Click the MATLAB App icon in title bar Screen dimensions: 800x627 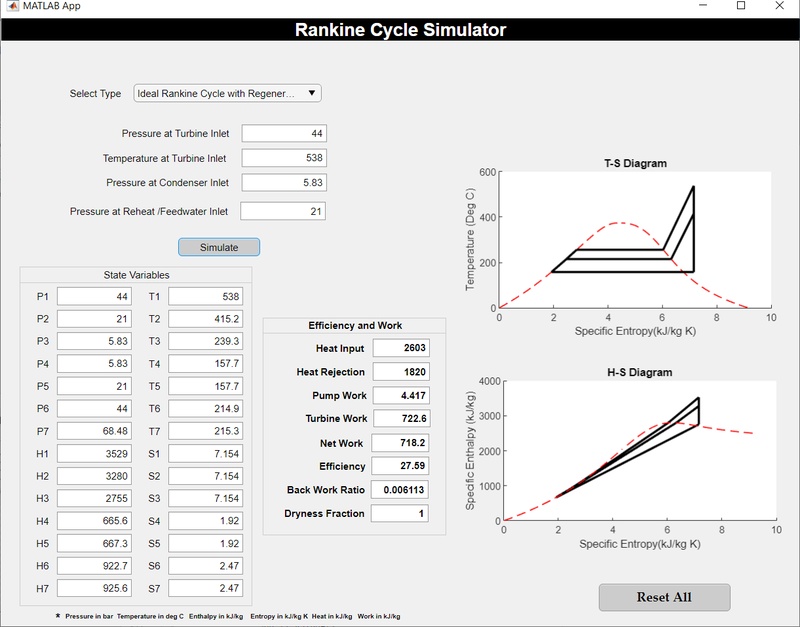pyautogui.click(x=12, y=7)
